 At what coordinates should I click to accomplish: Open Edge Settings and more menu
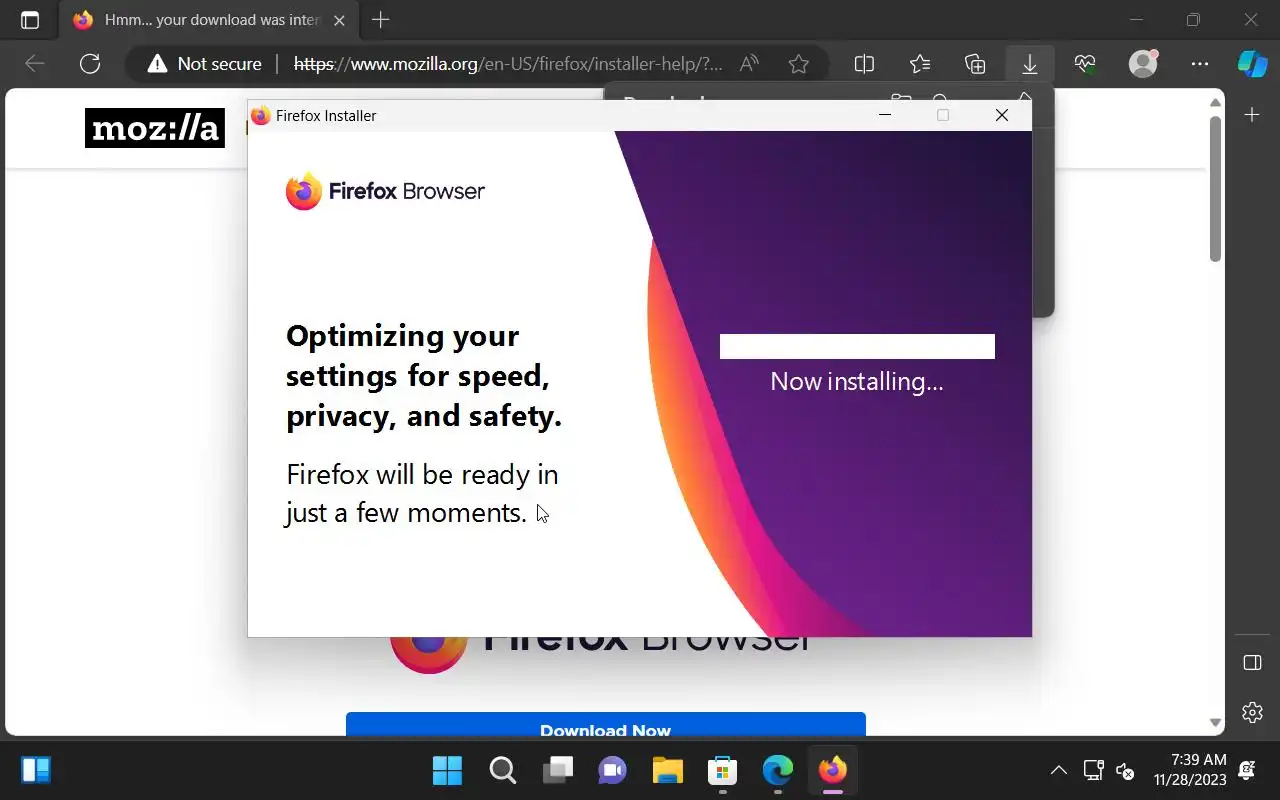tap(1200, 64)
